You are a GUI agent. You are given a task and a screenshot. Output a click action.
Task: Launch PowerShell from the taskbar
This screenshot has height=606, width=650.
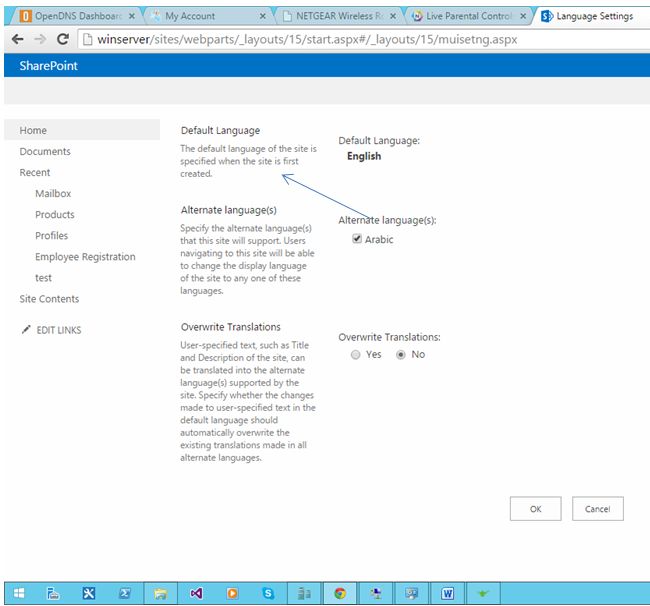pyautogui.click(x=125, y=593)
